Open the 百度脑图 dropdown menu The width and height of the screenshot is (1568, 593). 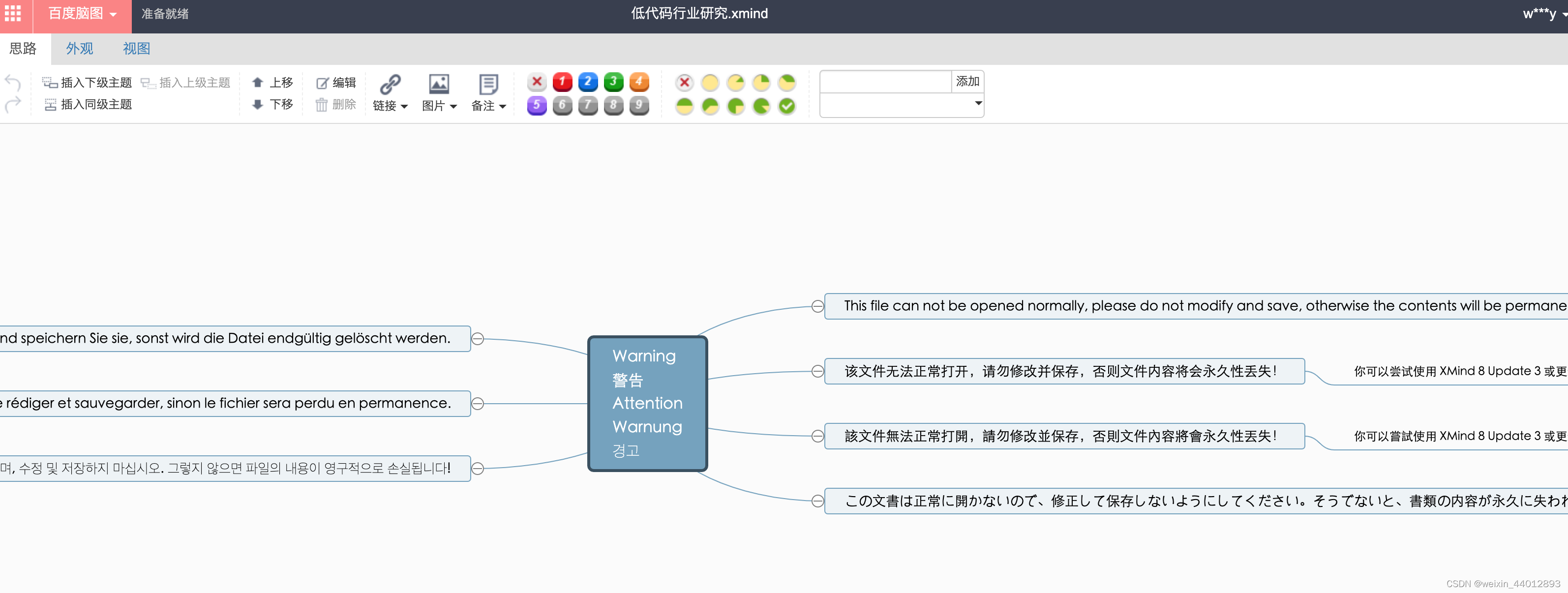coord(82,13)
